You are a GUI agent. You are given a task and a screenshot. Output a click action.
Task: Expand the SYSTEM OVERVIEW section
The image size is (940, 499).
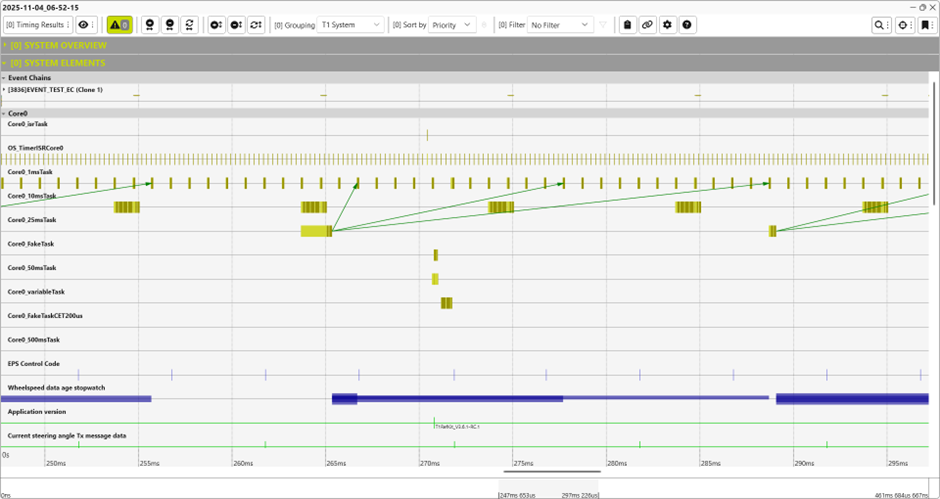[x=58, y=45]
